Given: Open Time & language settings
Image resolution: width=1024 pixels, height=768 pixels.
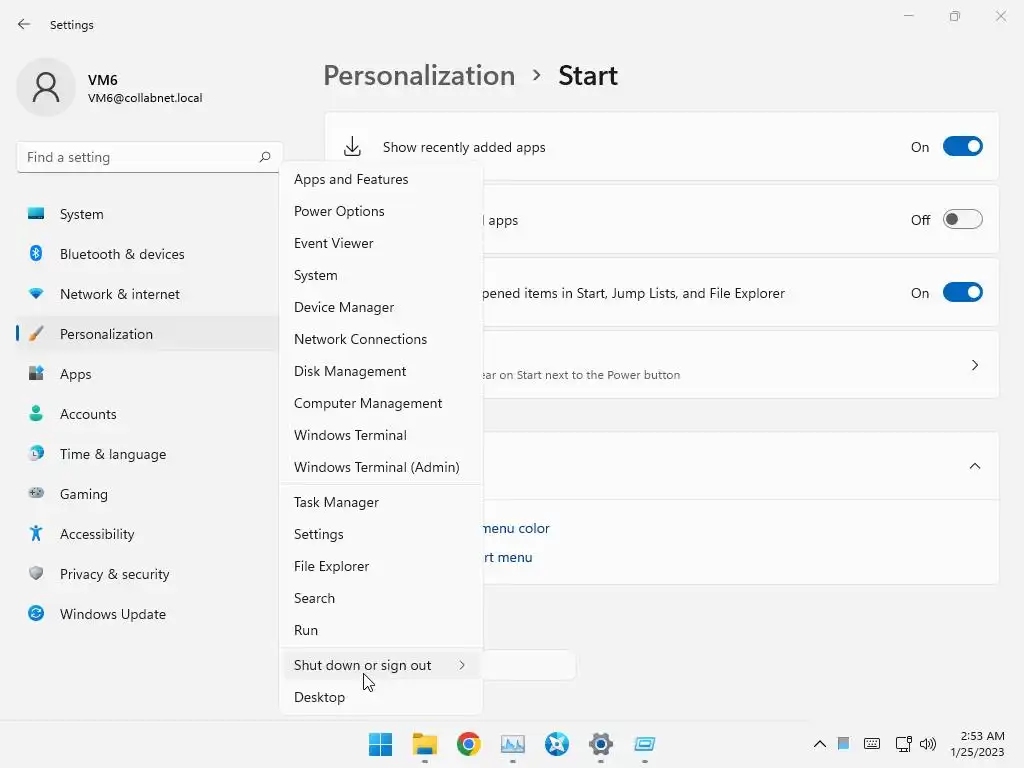Looking at the screenshot, I should point(149,453).
